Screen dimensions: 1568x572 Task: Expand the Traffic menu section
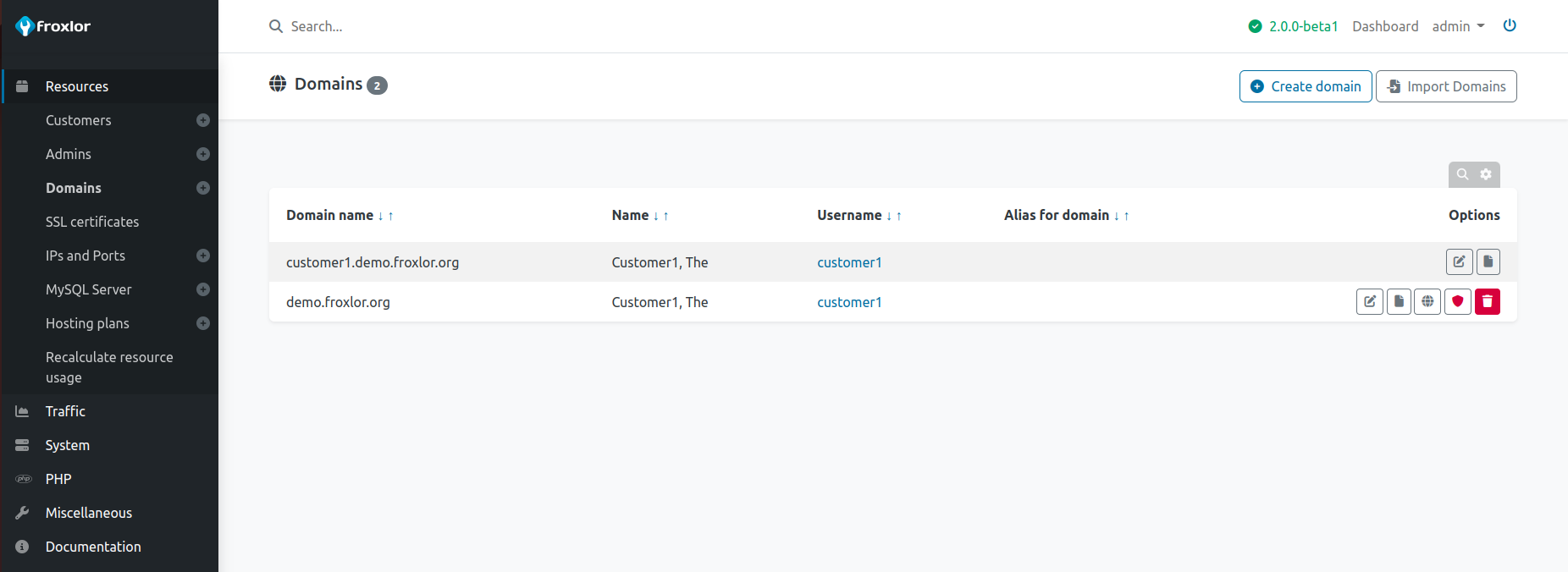(65, 411)
